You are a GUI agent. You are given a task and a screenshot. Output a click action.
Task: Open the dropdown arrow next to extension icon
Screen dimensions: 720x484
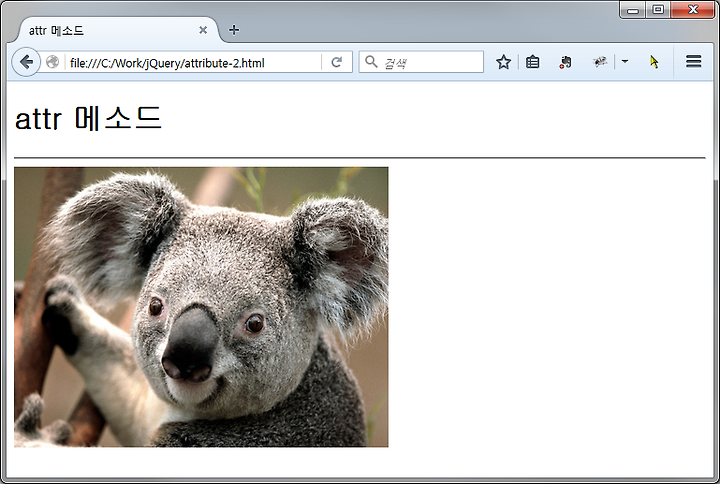[x=624, y=61]
